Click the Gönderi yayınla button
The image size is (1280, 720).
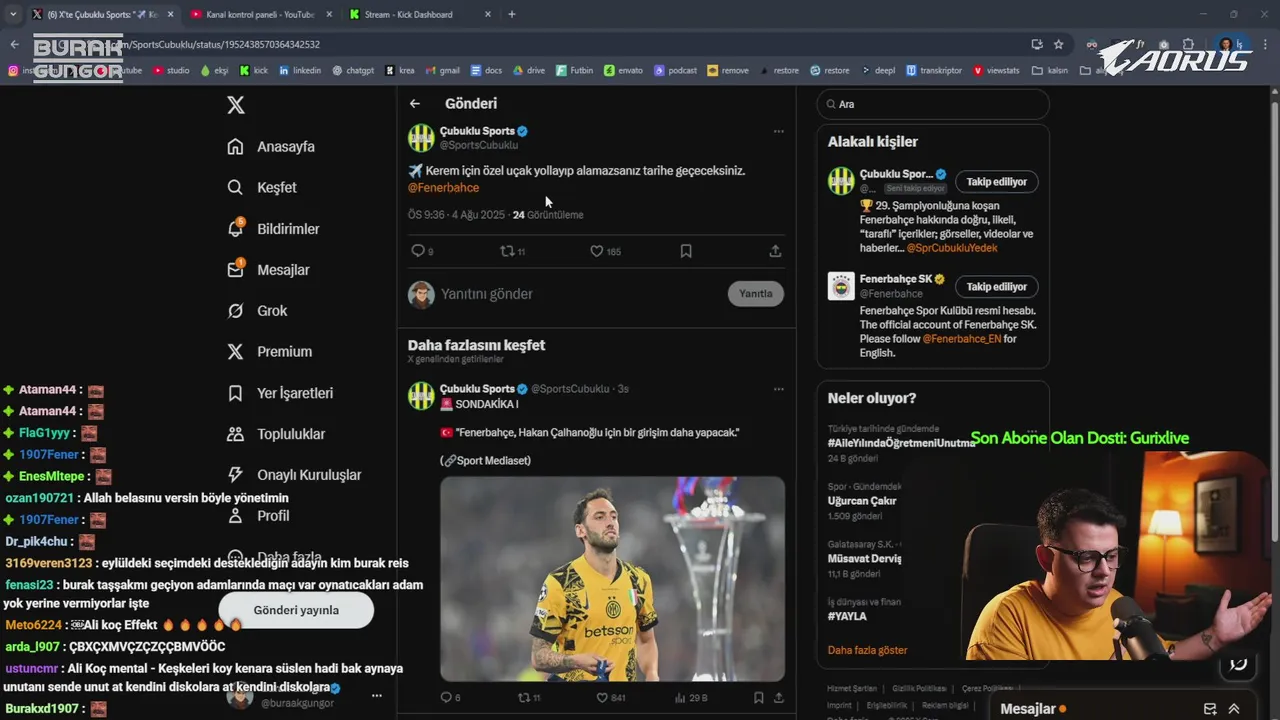coord(296,610)
